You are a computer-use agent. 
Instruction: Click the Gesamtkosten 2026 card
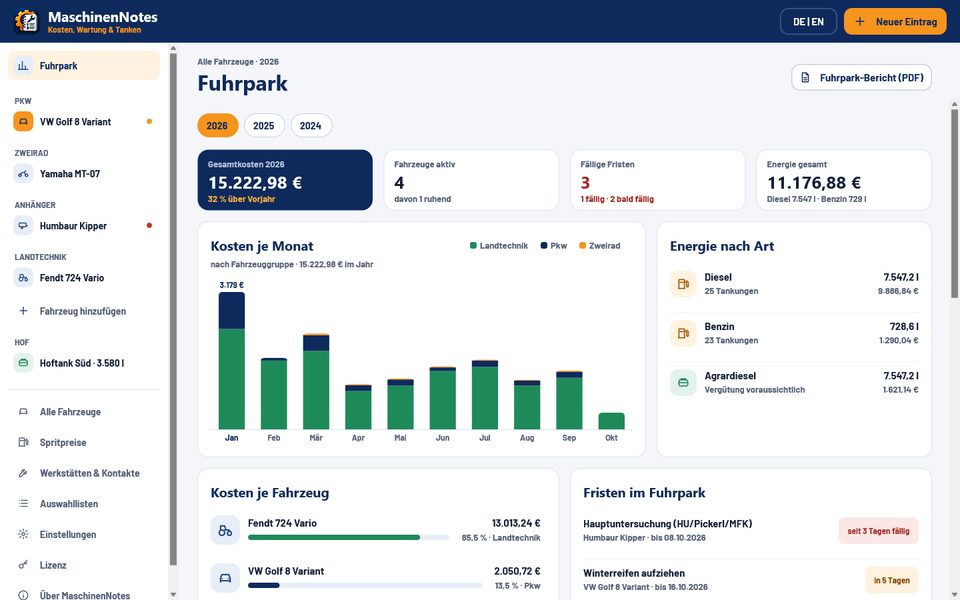(285, 180)
